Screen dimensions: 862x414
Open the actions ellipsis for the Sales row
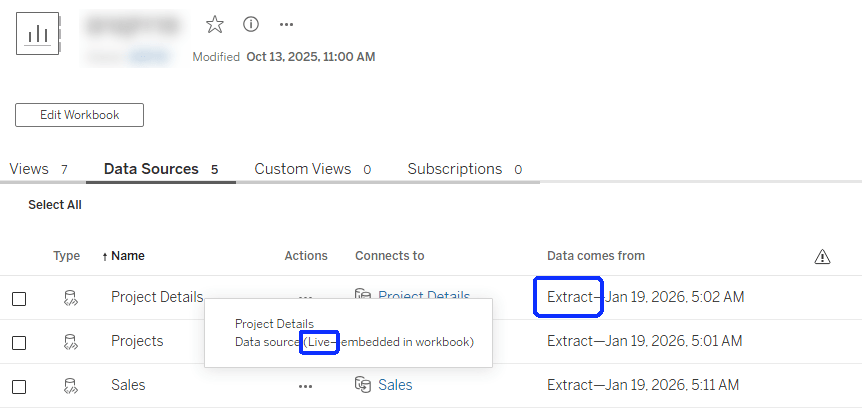[x=305, y=385]
